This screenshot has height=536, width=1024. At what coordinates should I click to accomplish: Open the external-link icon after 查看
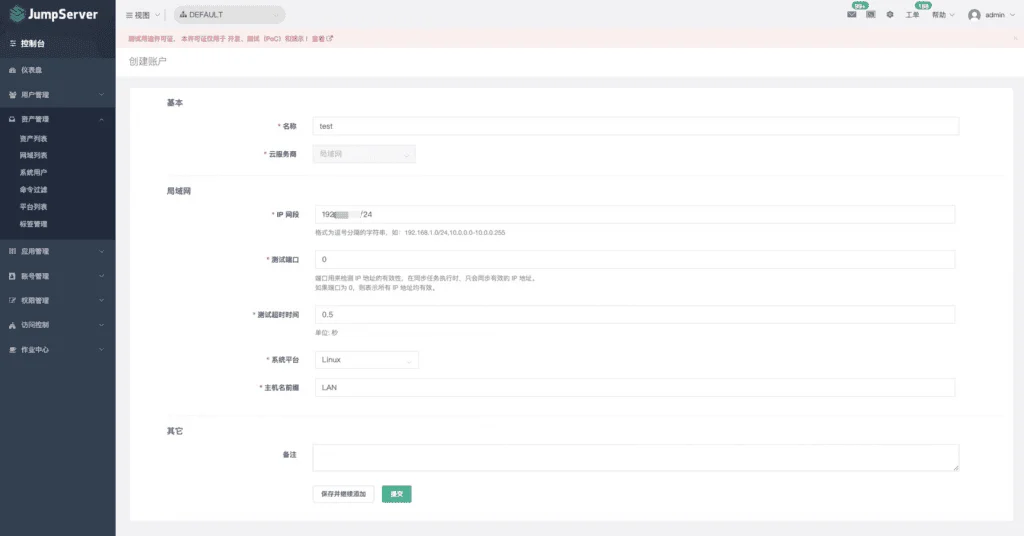tap(330, 39)
